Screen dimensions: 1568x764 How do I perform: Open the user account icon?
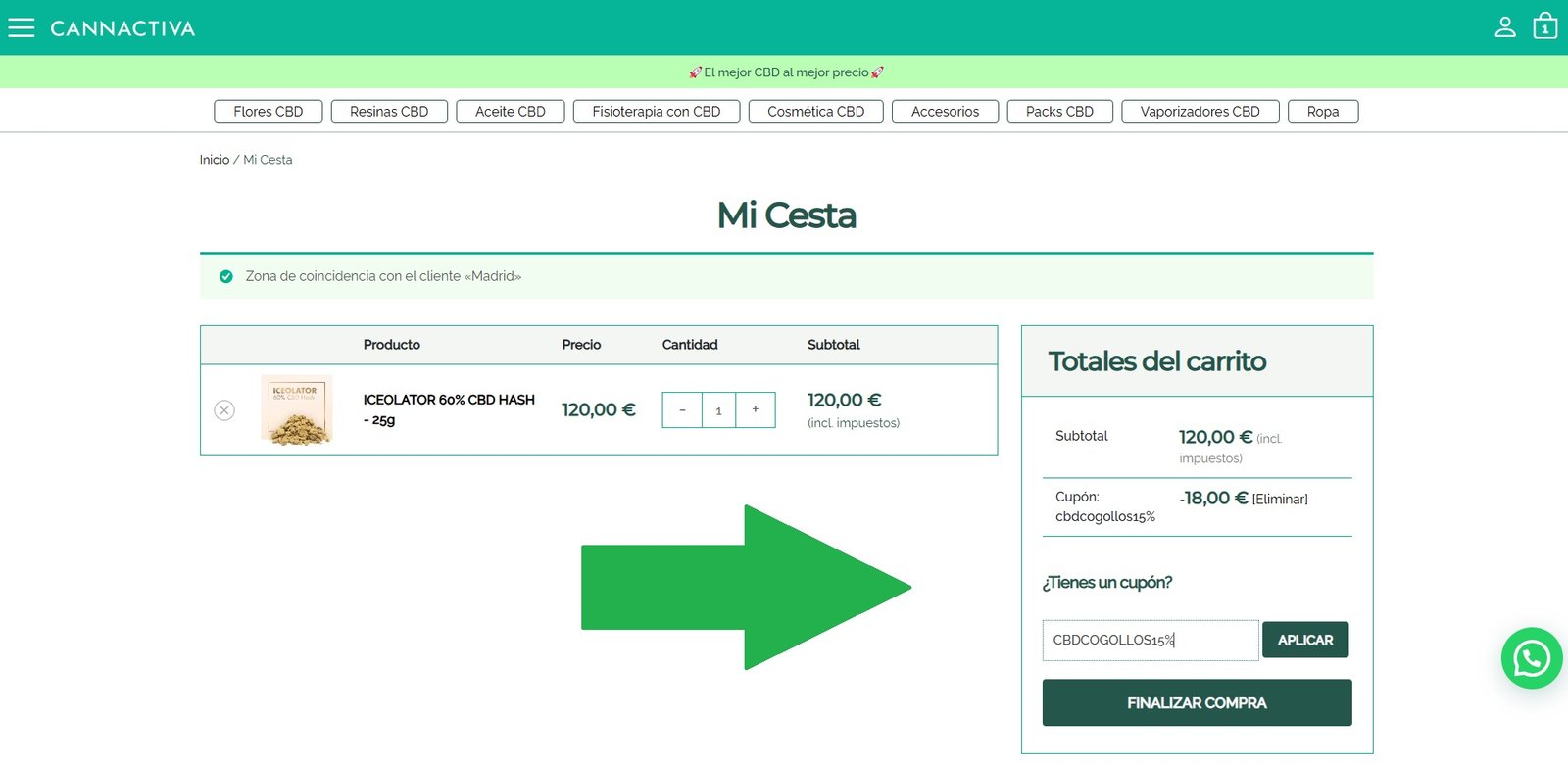tap(1505, 27)
